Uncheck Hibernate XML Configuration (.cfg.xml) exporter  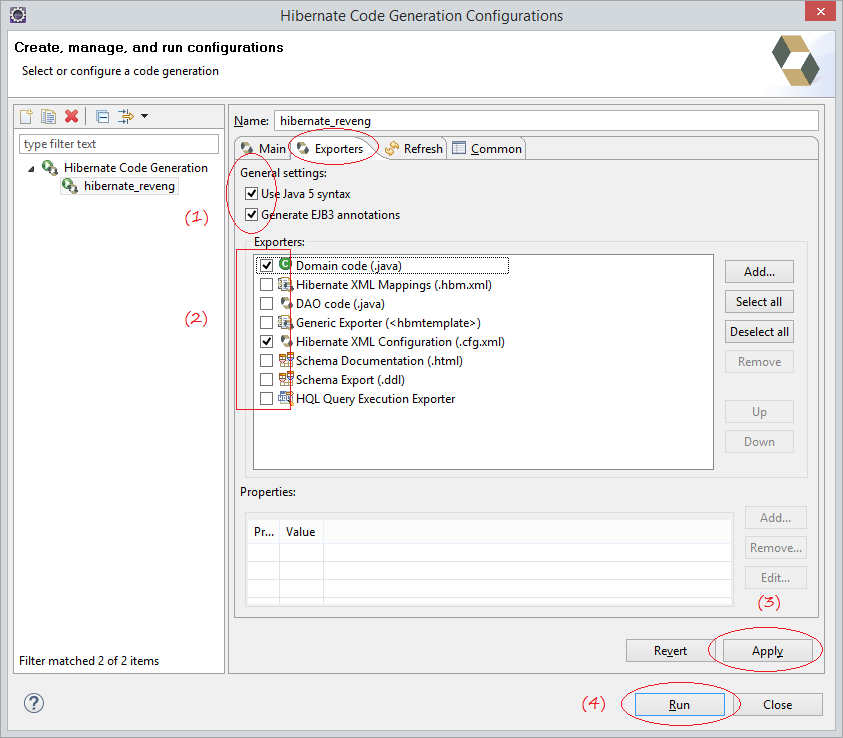266,341
